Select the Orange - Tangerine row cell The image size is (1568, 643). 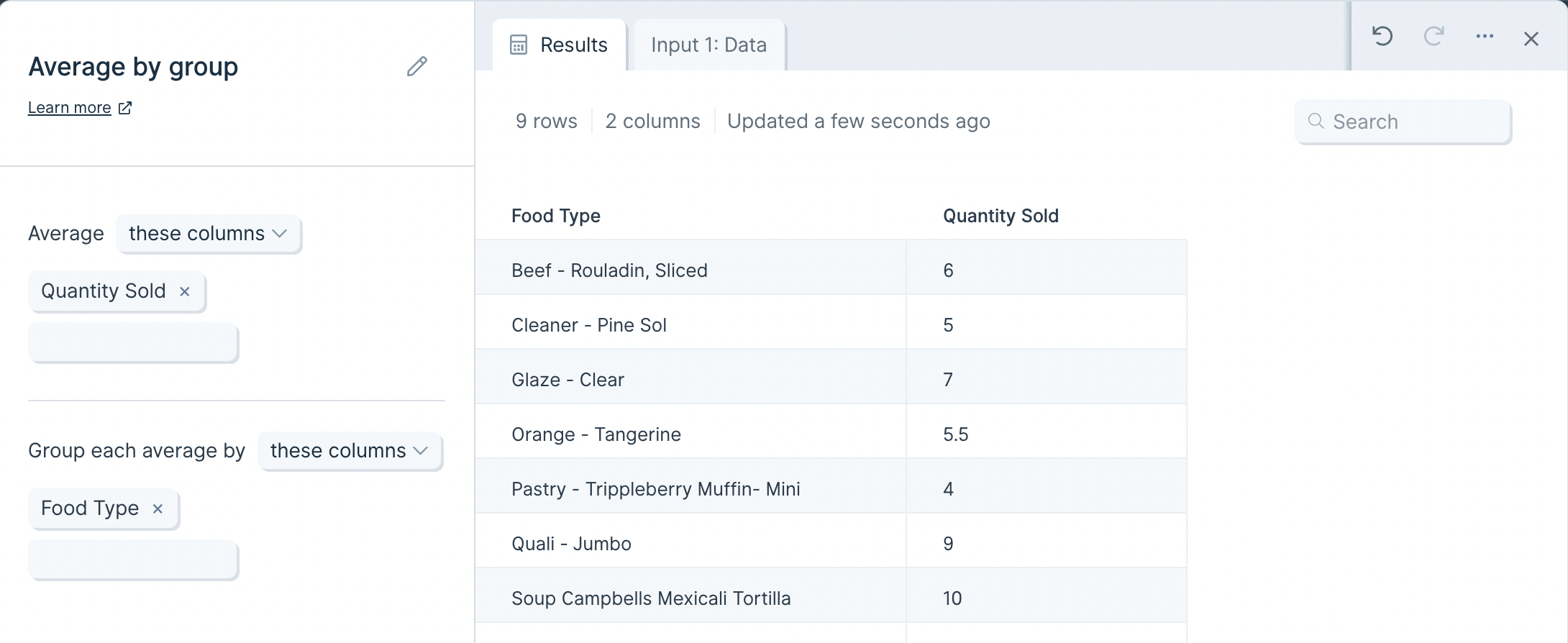coord(596,434)
